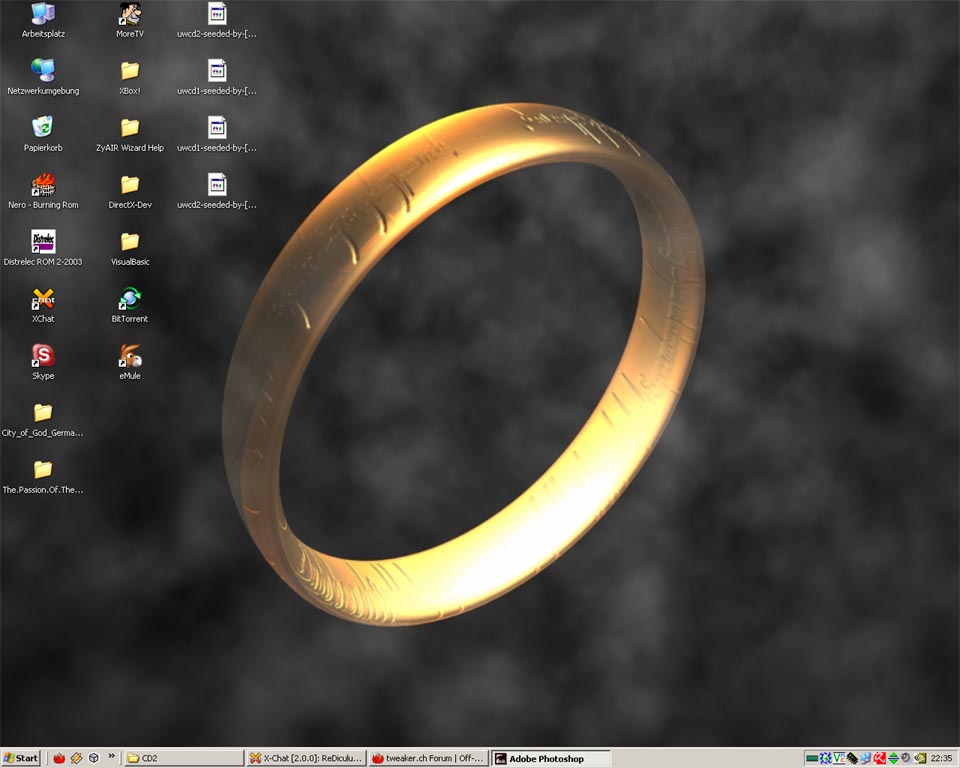960x768 pixels.
Task: Open the Arbeitsplatz desktop icon
Action: click(43, 14)
